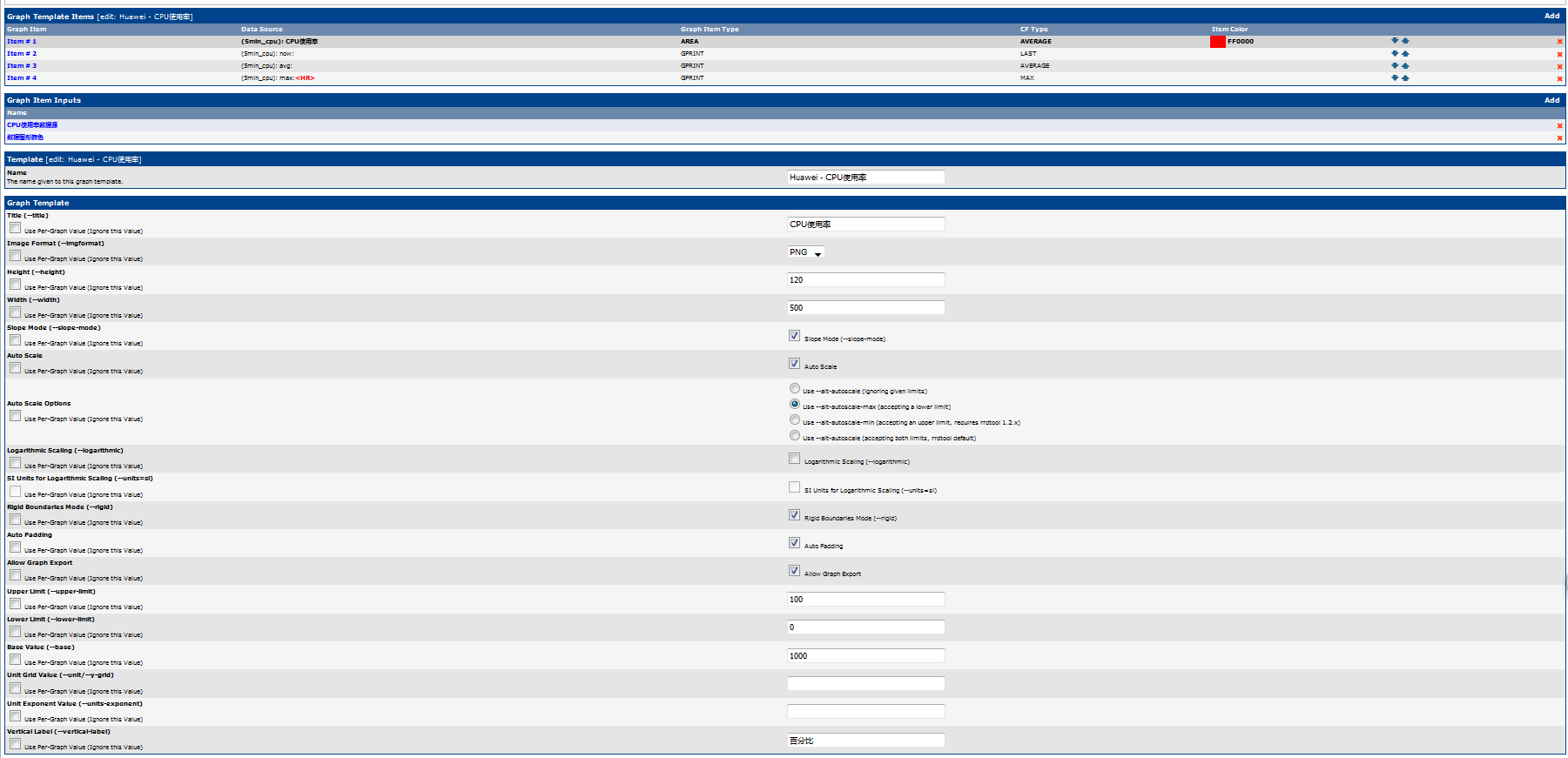Move Item # 4 up with arrow icon
Image resolution: width=1568 pixels, height=758 pixels.
[x=1405, y=78]
